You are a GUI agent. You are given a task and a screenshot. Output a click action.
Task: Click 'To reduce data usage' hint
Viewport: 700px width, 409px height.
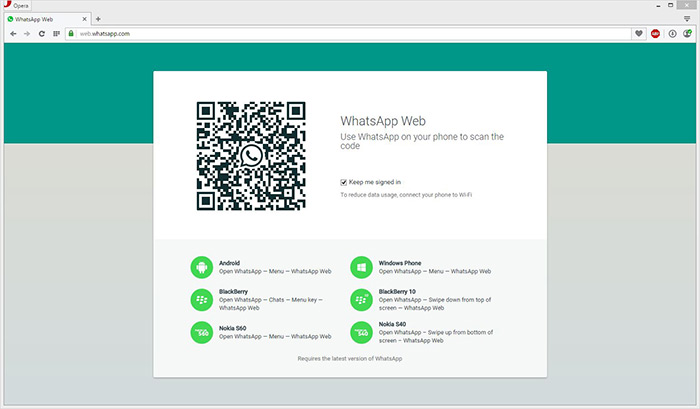(406, 195)
